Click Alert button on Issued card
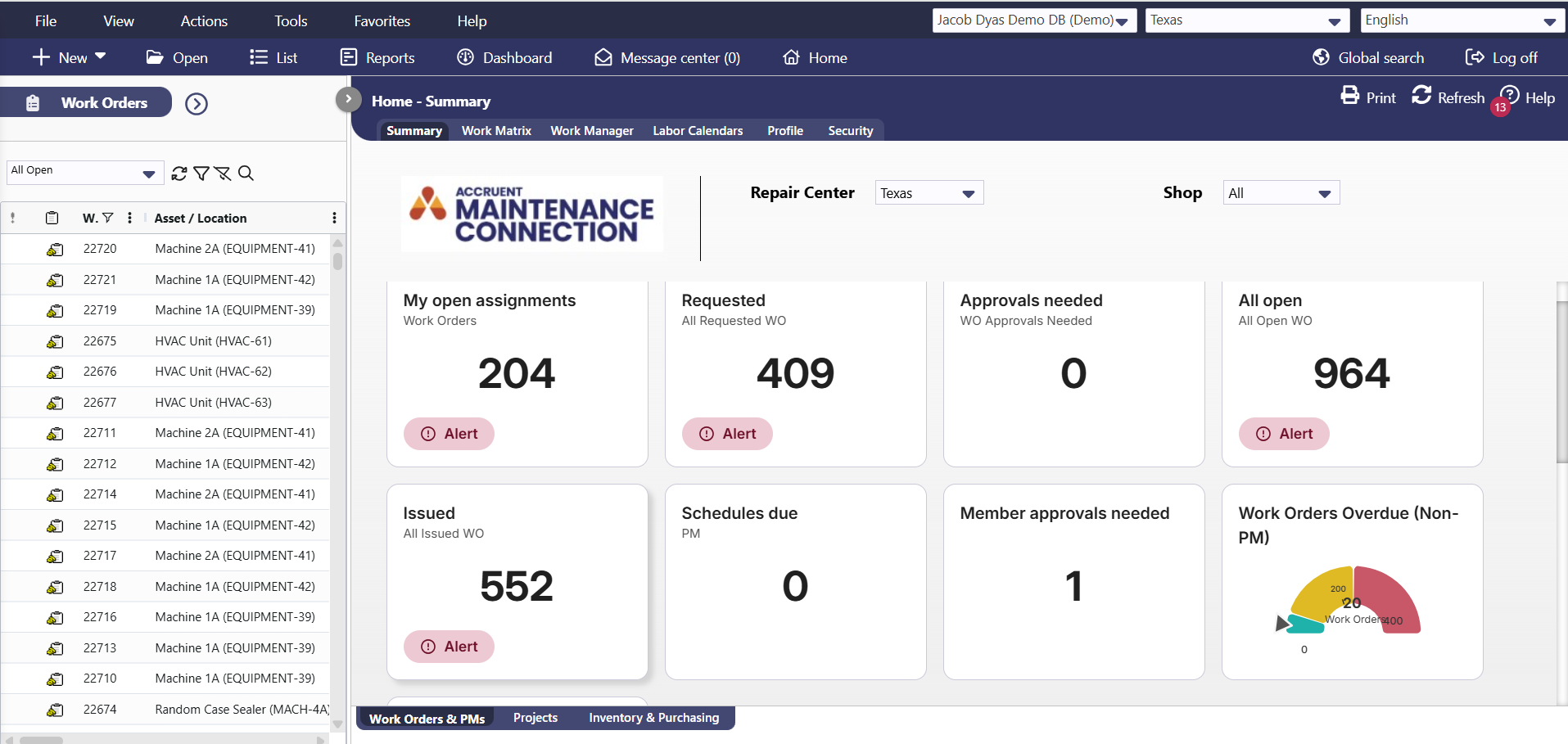 [x=449, y=647]
